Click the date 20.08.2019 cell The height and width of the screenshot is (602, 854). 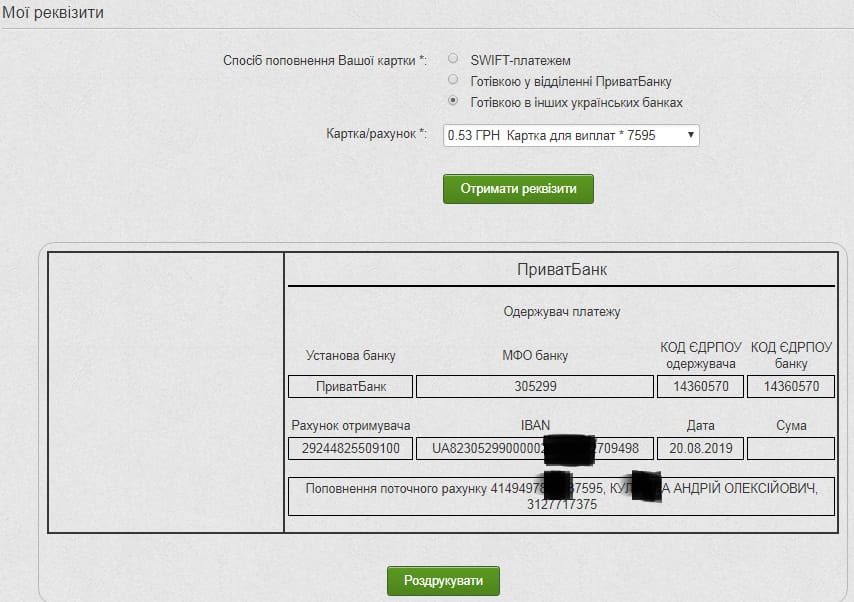coord(700,448)
